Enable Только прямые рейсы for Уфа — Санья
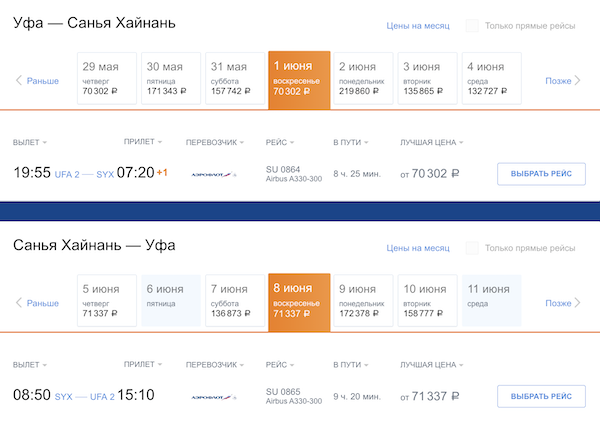600x421 pixels. pyautogui.click(x=487, y=26)
